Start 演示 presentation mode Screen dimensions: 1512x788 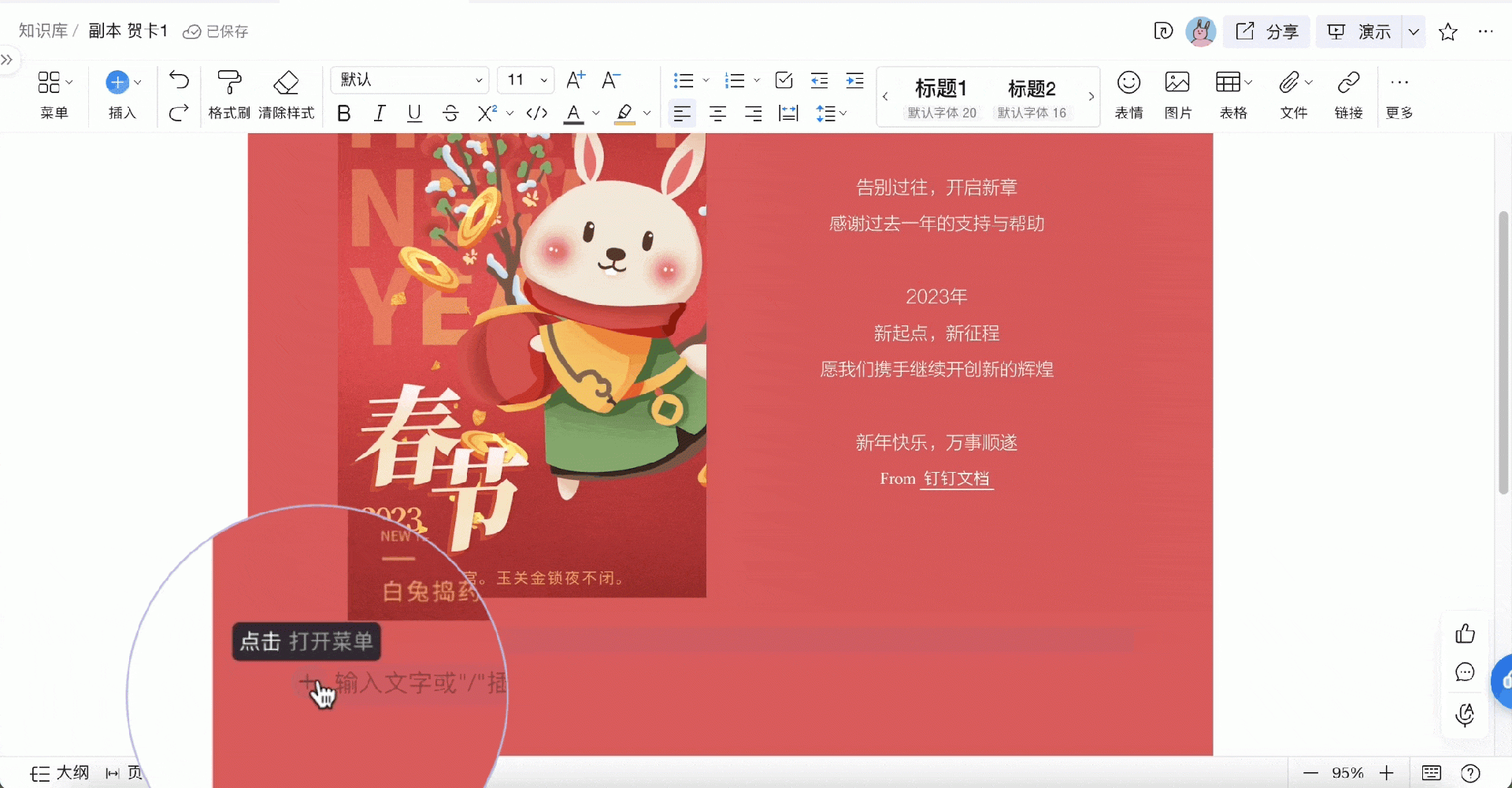pyautogui.click(x=1359, y=32)
